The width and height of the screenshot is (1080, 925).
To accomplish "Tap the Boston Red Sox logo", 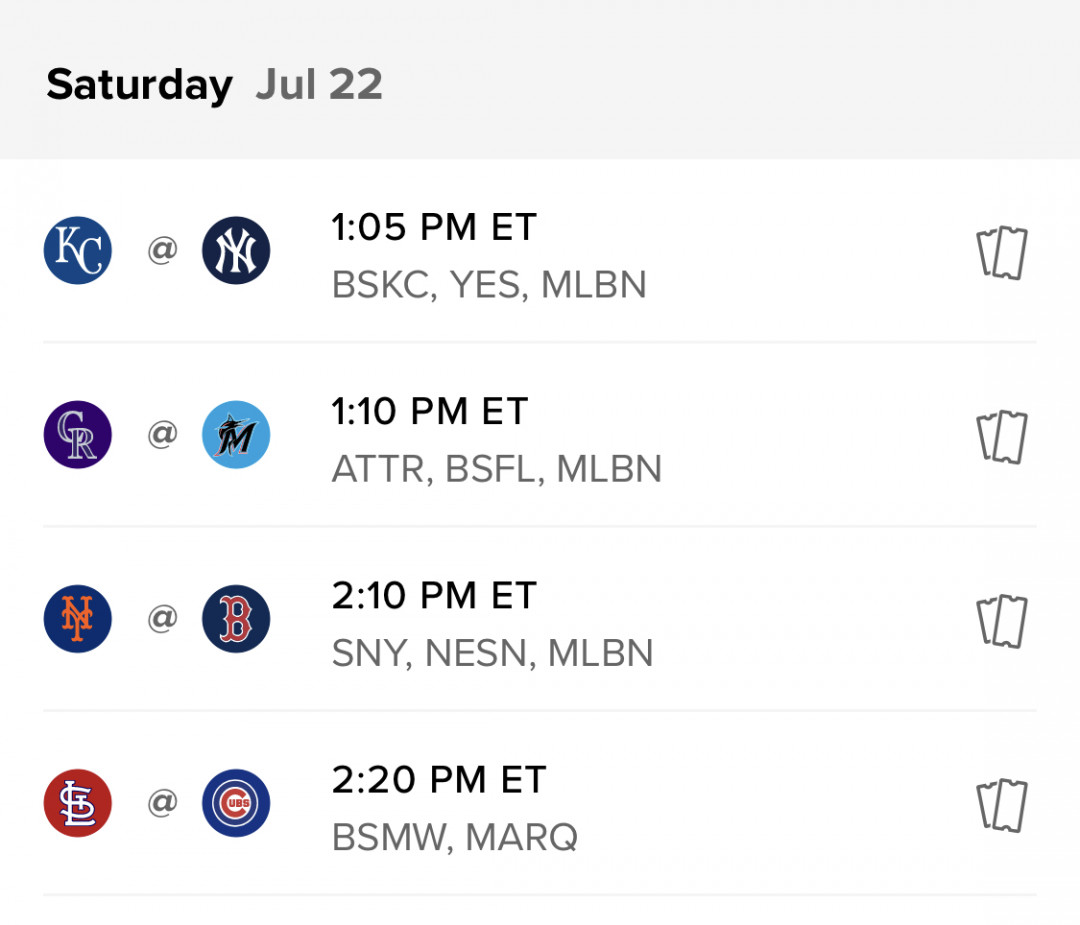I will click(236, 619).
